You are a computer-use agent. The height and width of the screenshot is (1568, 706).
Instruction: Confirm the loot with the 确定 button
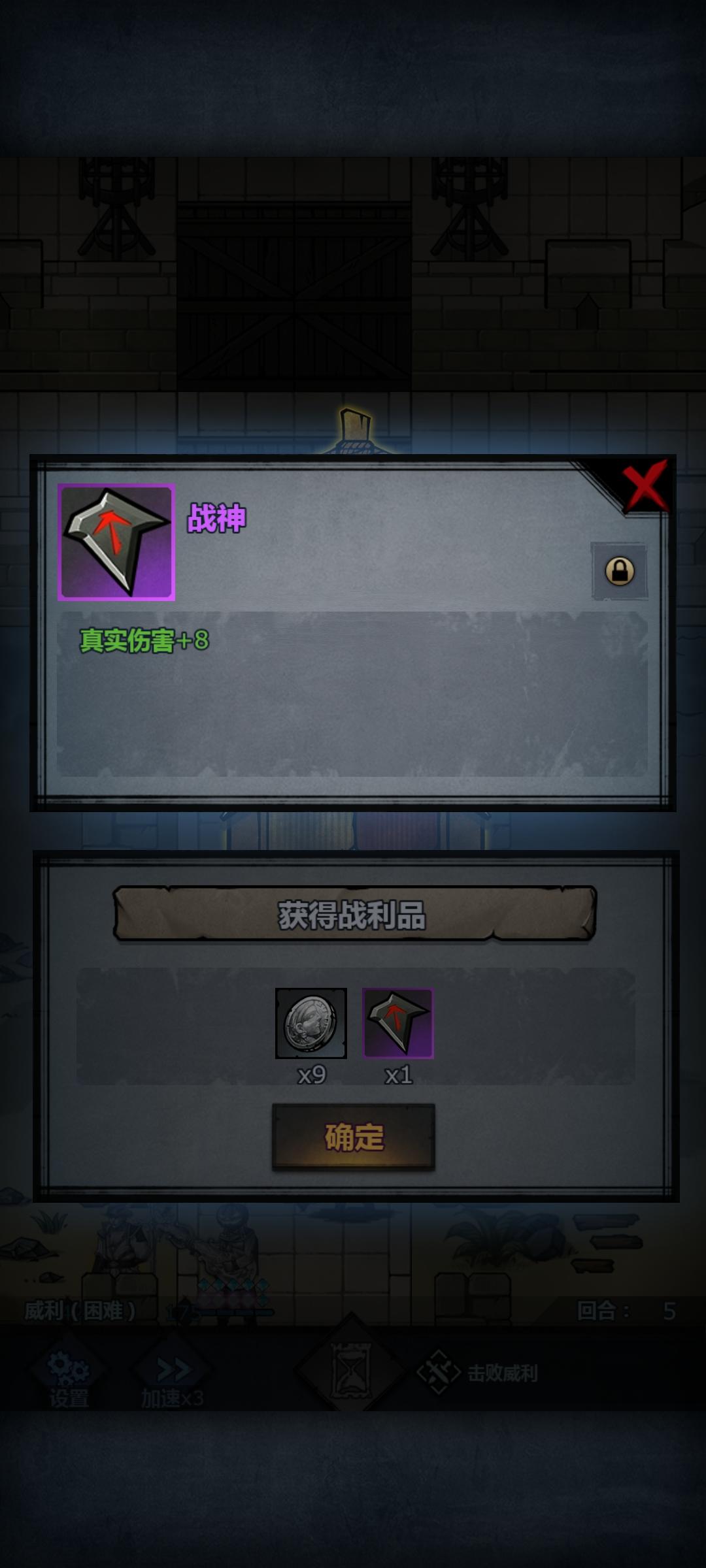pyautogui.click(x=354, y=1137)
